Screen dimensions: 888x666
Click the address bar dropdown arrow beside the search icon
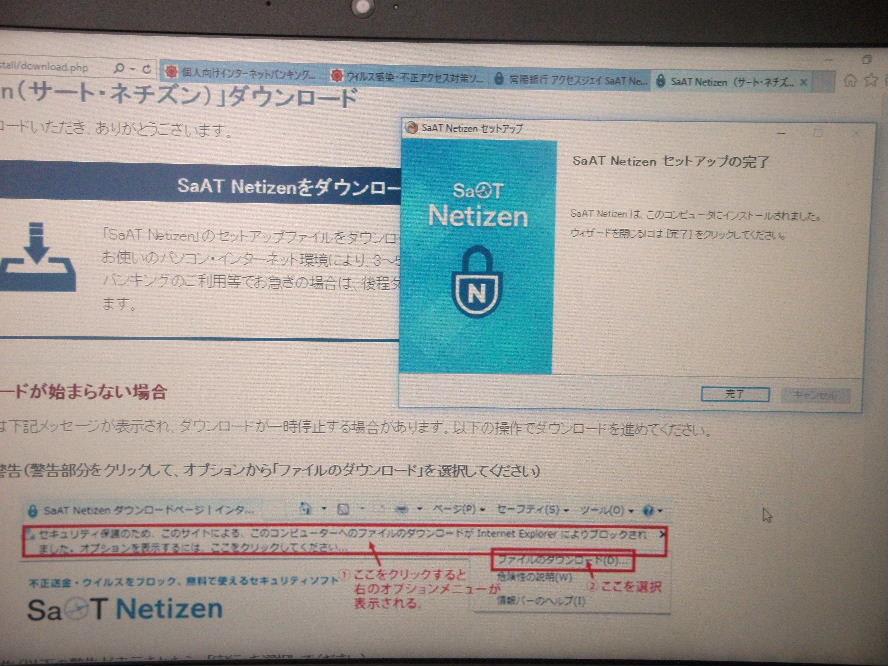133,69
